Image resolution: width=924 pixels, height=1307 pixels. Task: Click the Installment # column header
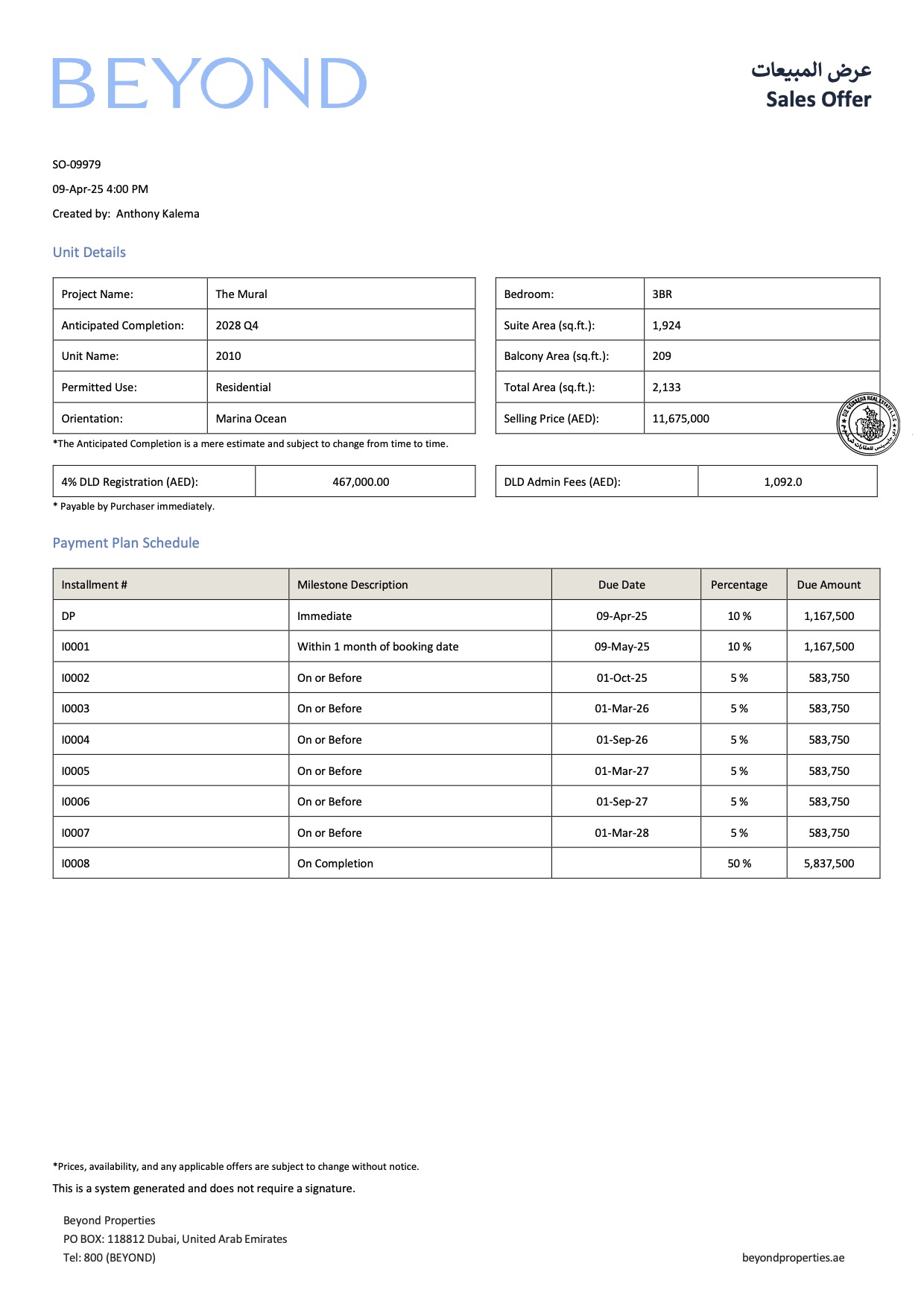tap(95, 585)
